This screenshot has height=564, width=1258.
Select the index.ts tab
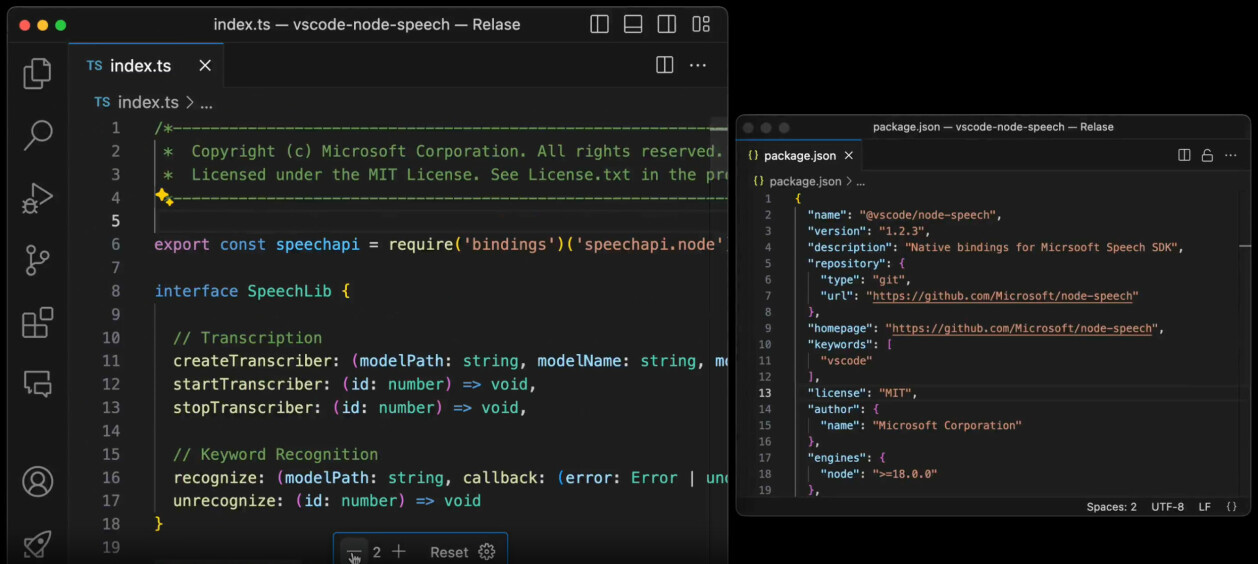146,66
